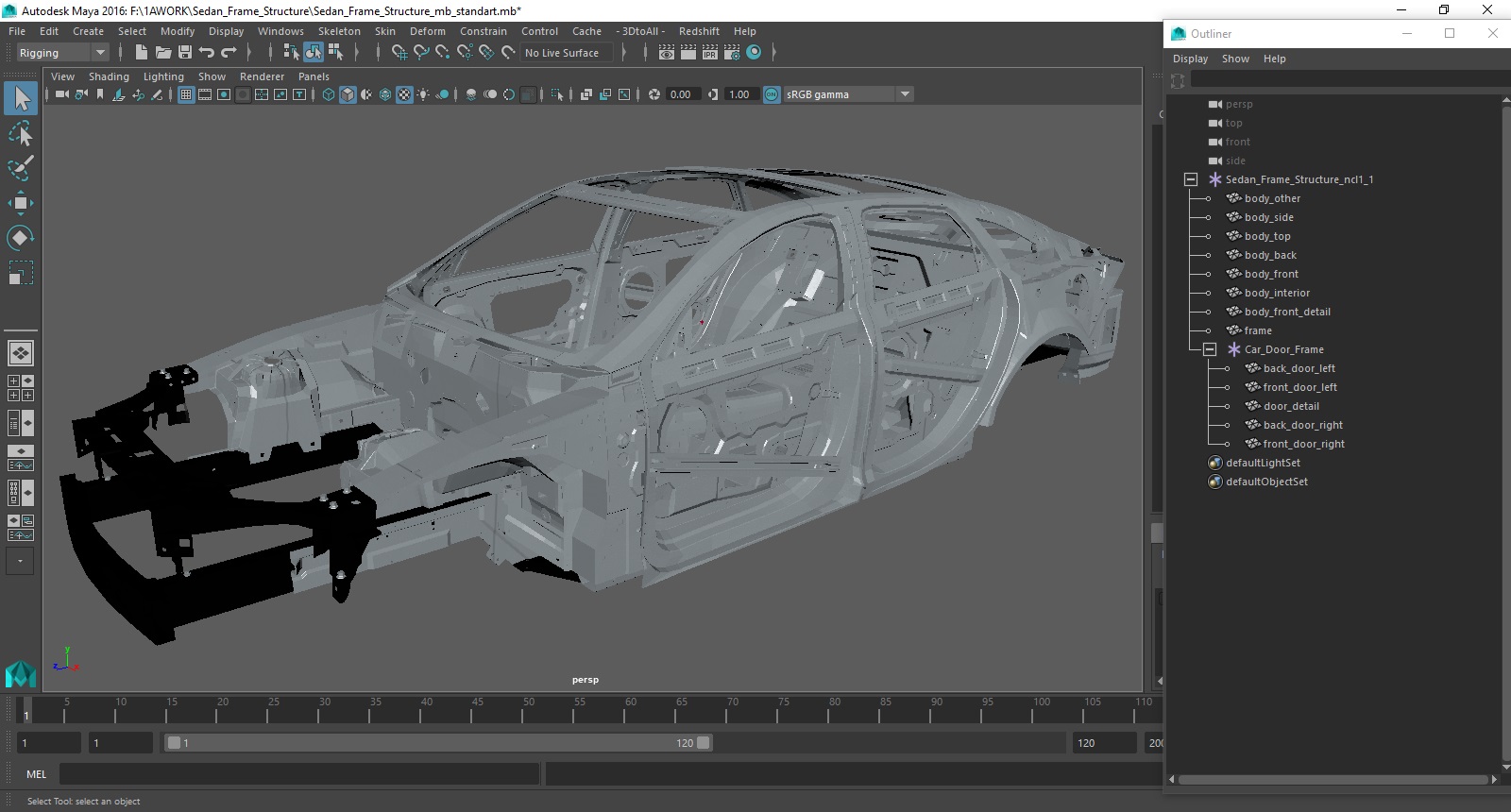Screen dimensions: 1511x812
Task: Undo the last action
Action: (207, 53)
